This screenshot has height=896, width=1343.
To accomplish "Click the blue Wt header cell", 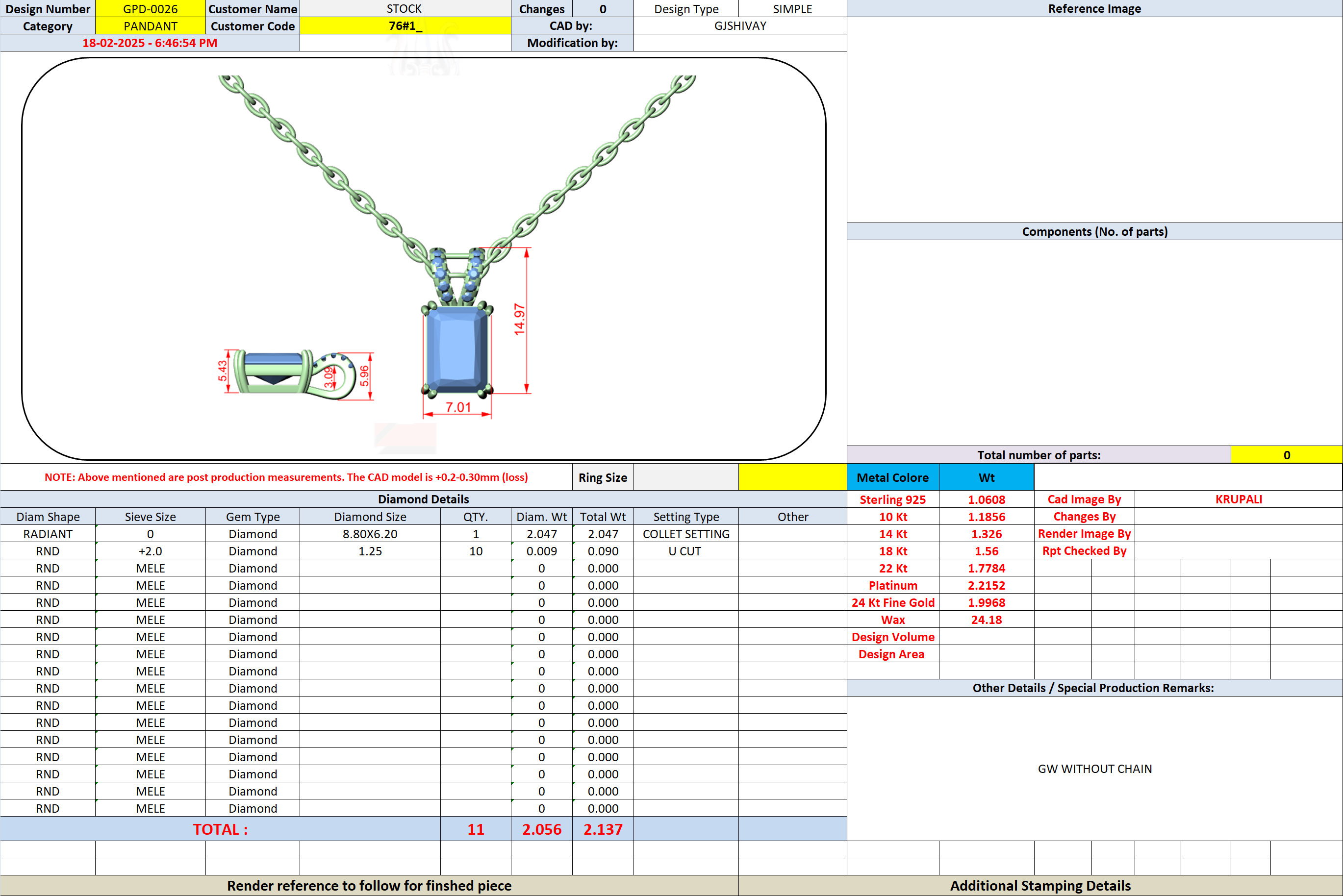I will click(x=987, y=477).
